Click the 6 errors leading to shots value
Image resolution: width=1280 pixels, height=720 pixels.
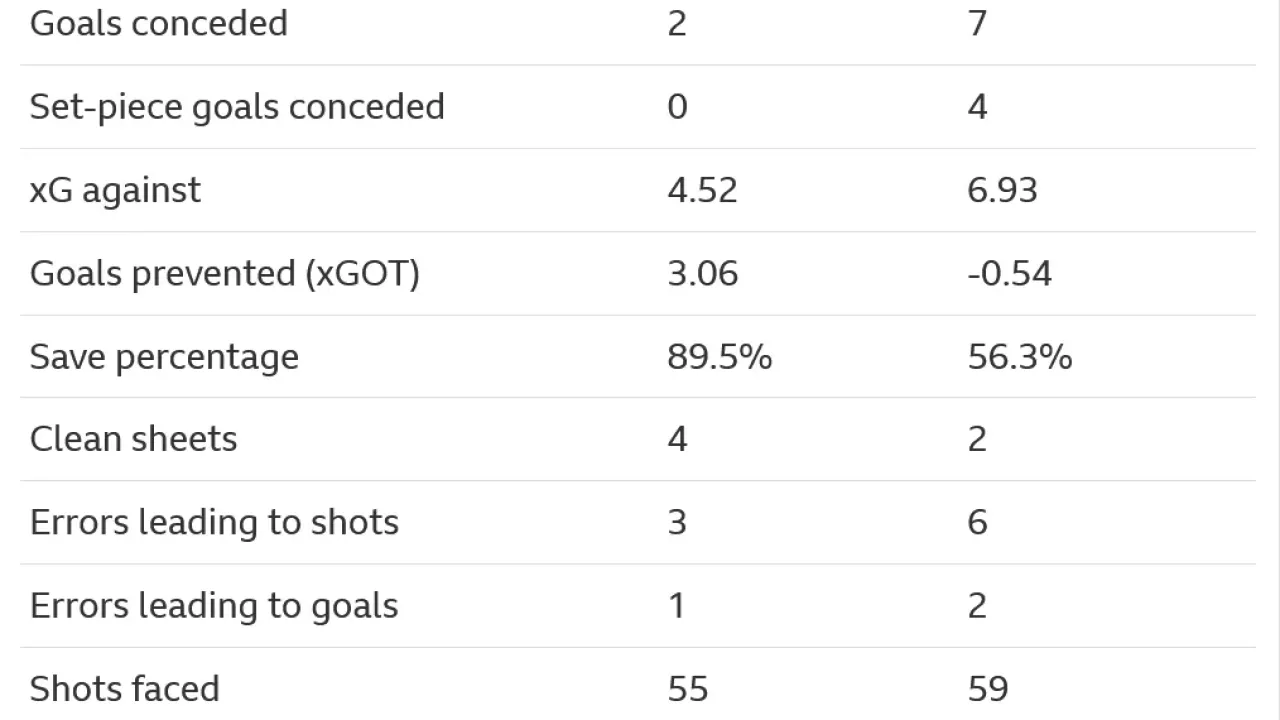coord(977,522)
